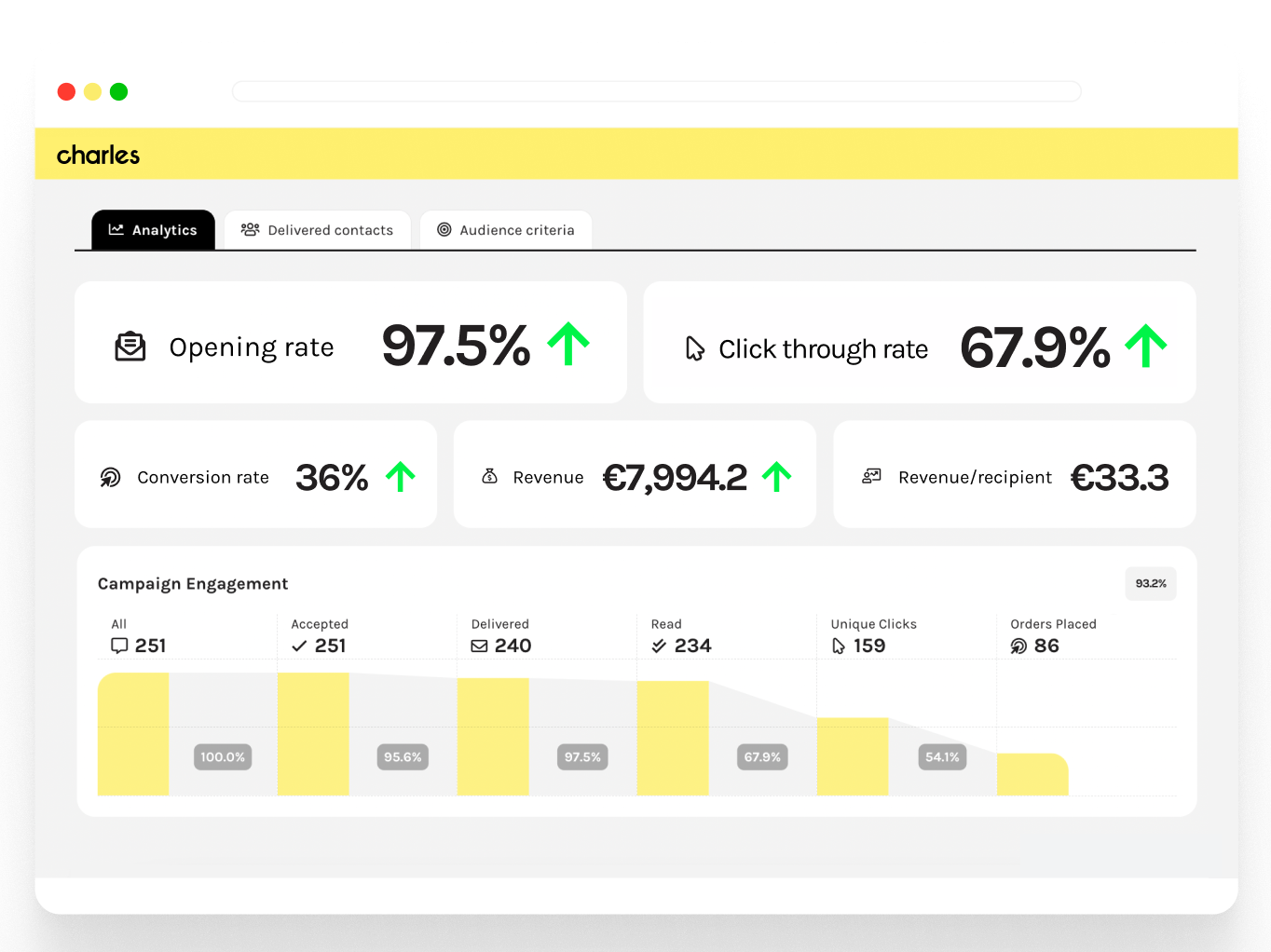Viewport: 1271px width, 952px height.
Task: Click the megaphone icon under Orders Placed
Action: coord(1018,645)
